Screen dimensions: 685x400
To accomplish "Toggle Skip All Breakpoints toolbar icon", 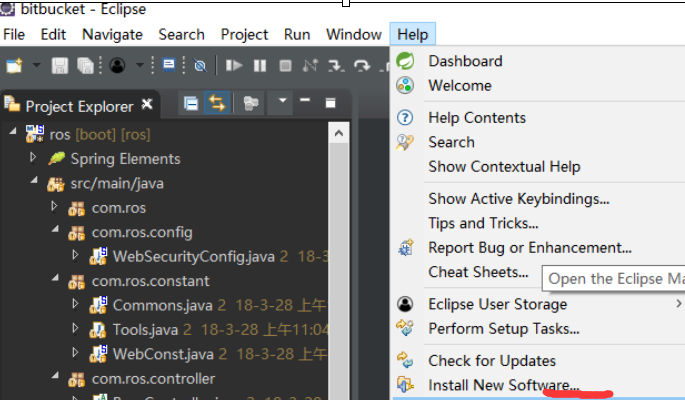I will [x=200, y=66].
